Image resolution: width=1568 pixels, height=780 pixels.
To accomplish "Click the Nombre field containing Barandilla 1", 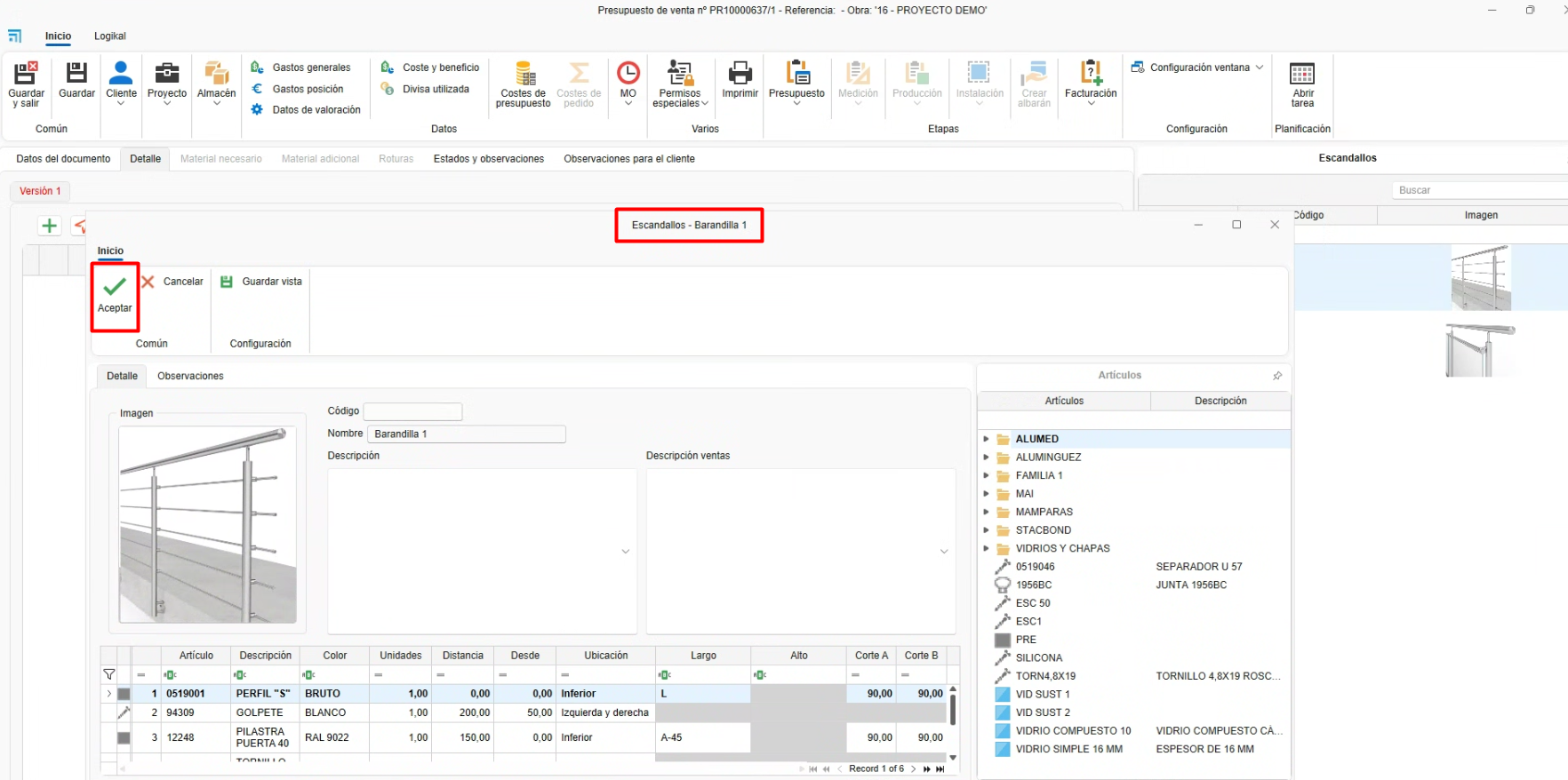I will point(466,434).
